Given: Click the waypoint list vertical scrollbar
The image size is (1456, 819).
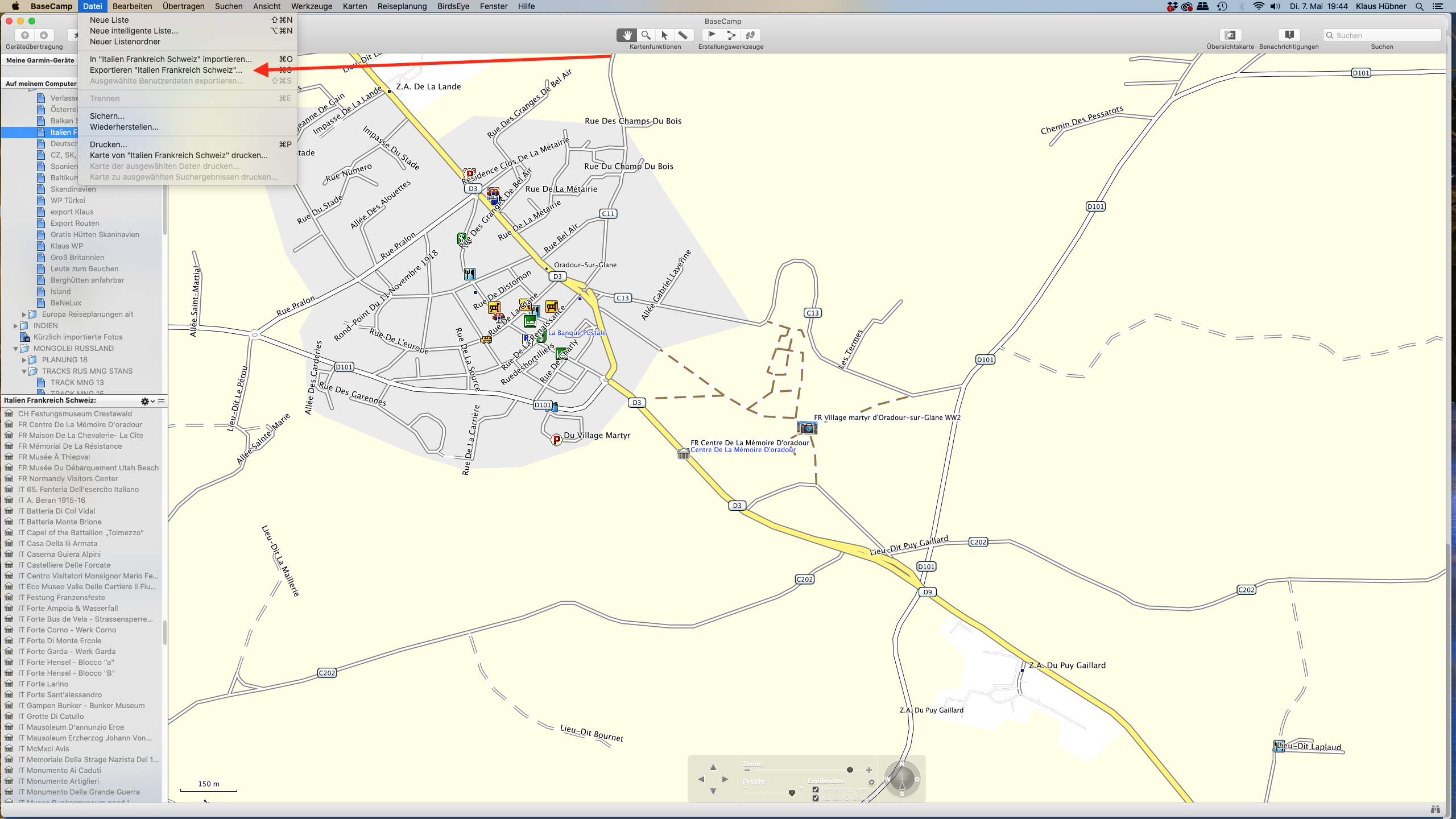Looking at the screenshot, I should tap(164, 633).
